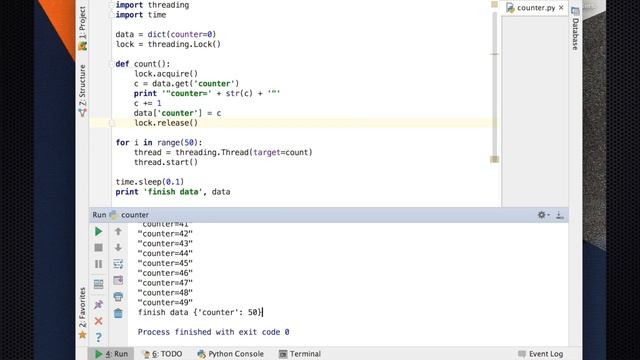The image size is (640, 360).
Task: Click console line "counter=45"
Action: [165, 263]
